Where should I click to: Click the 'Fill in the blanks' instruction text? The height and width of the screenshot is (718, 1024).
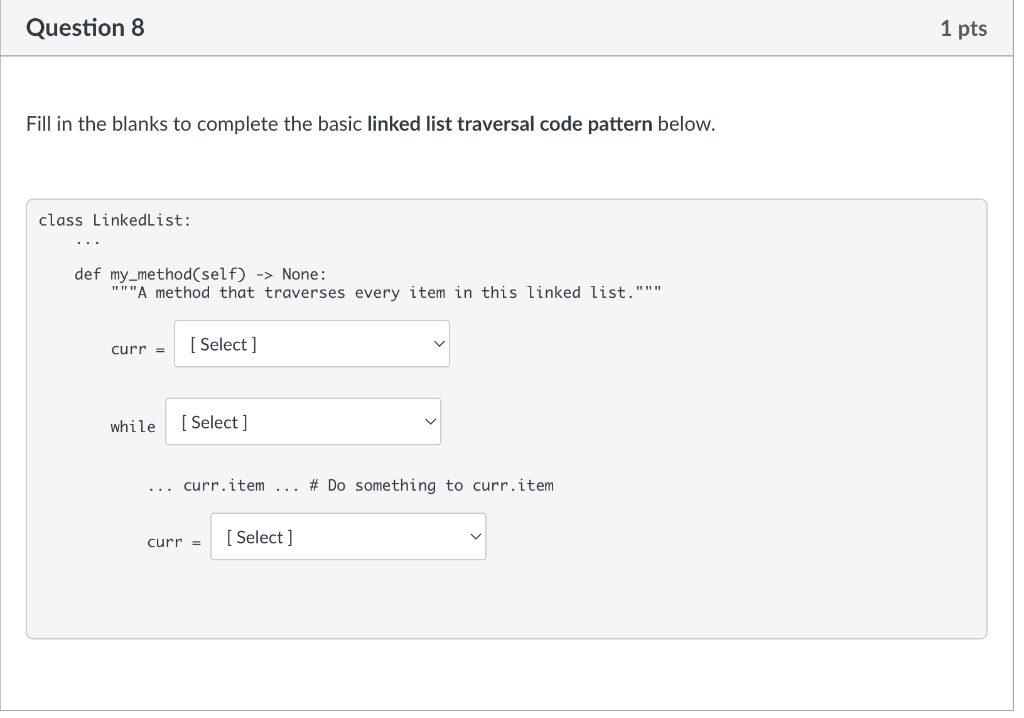(195, 125)
